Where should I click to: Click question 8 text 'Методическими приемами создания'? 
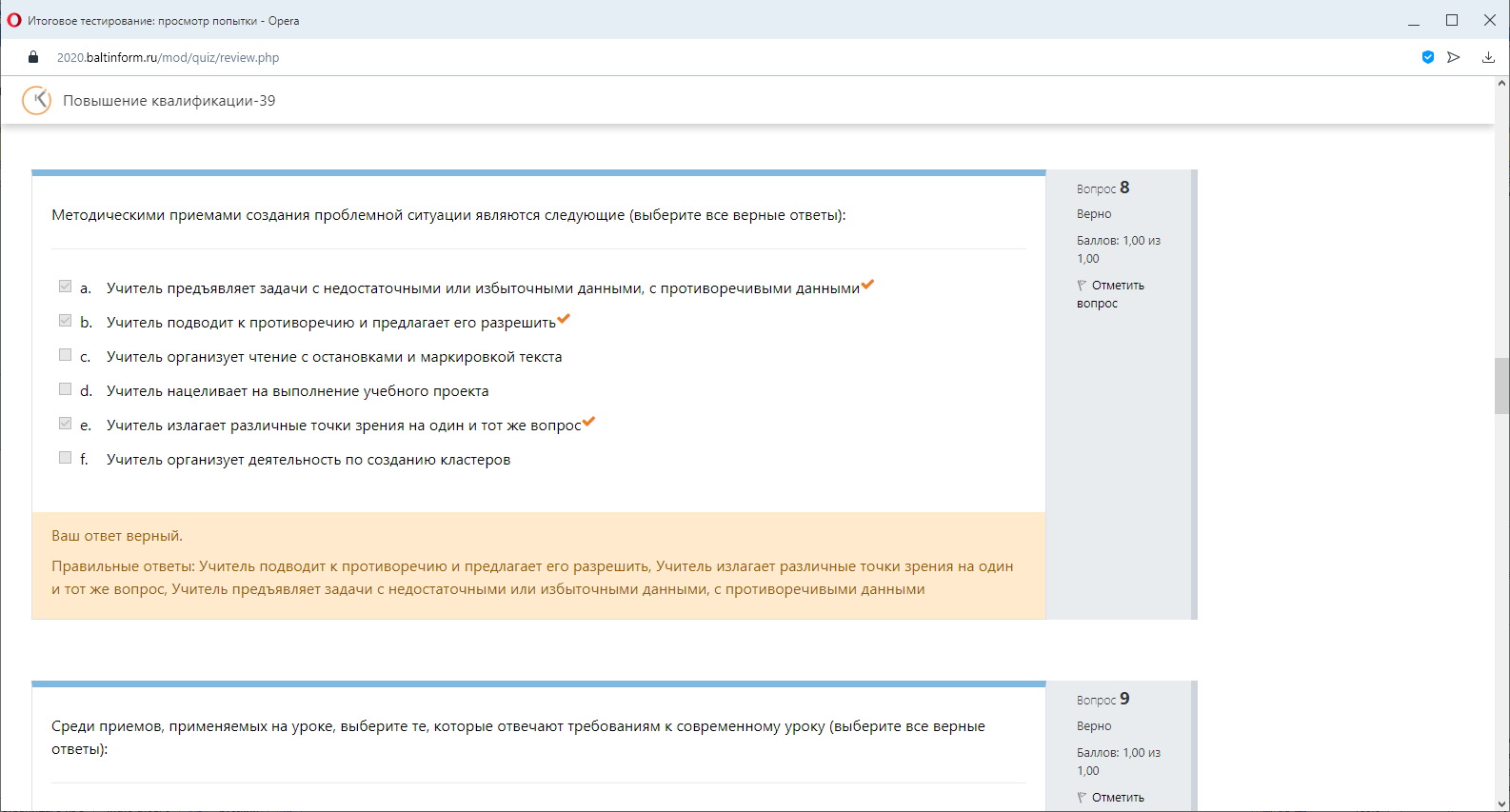pos(448,215)
